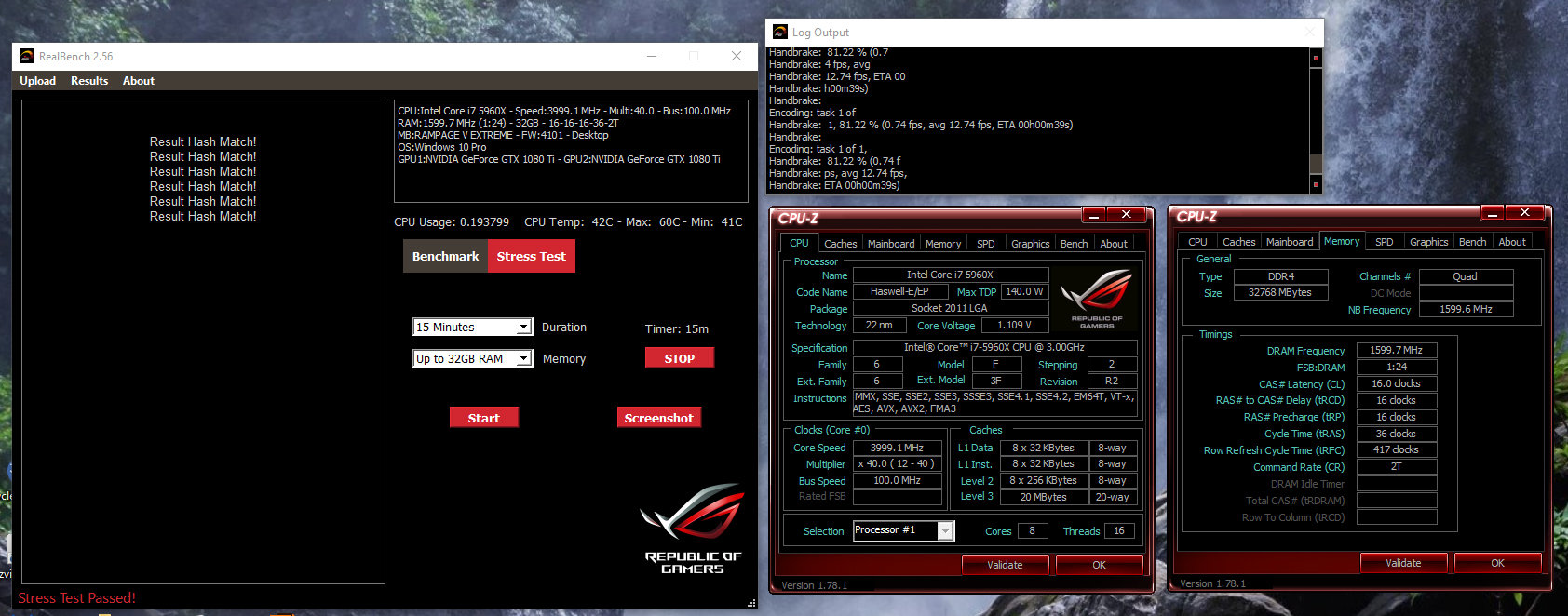Image resolution: width=1568 pixels, height=616 pixels.
Task: Open About tab in CPU-Z processor window
Action: pyautogui.click(x=1114, y=244)
